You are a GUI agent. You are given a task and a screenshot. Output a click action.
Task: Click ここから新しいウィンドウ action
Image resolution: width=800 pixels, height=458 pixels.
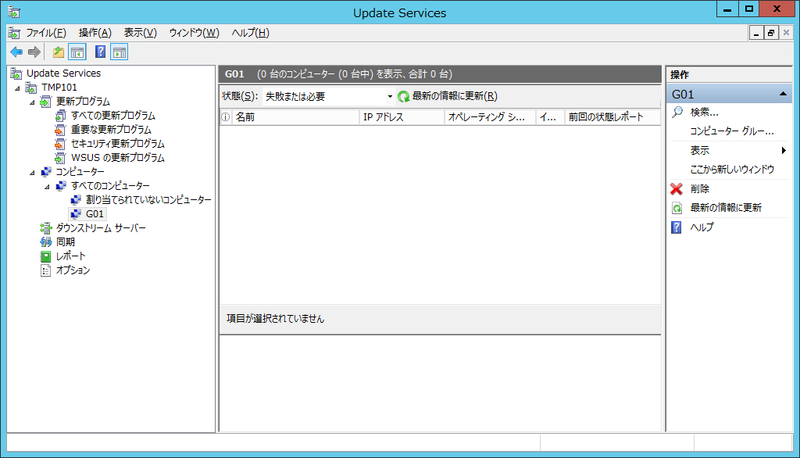pos(732,169)
